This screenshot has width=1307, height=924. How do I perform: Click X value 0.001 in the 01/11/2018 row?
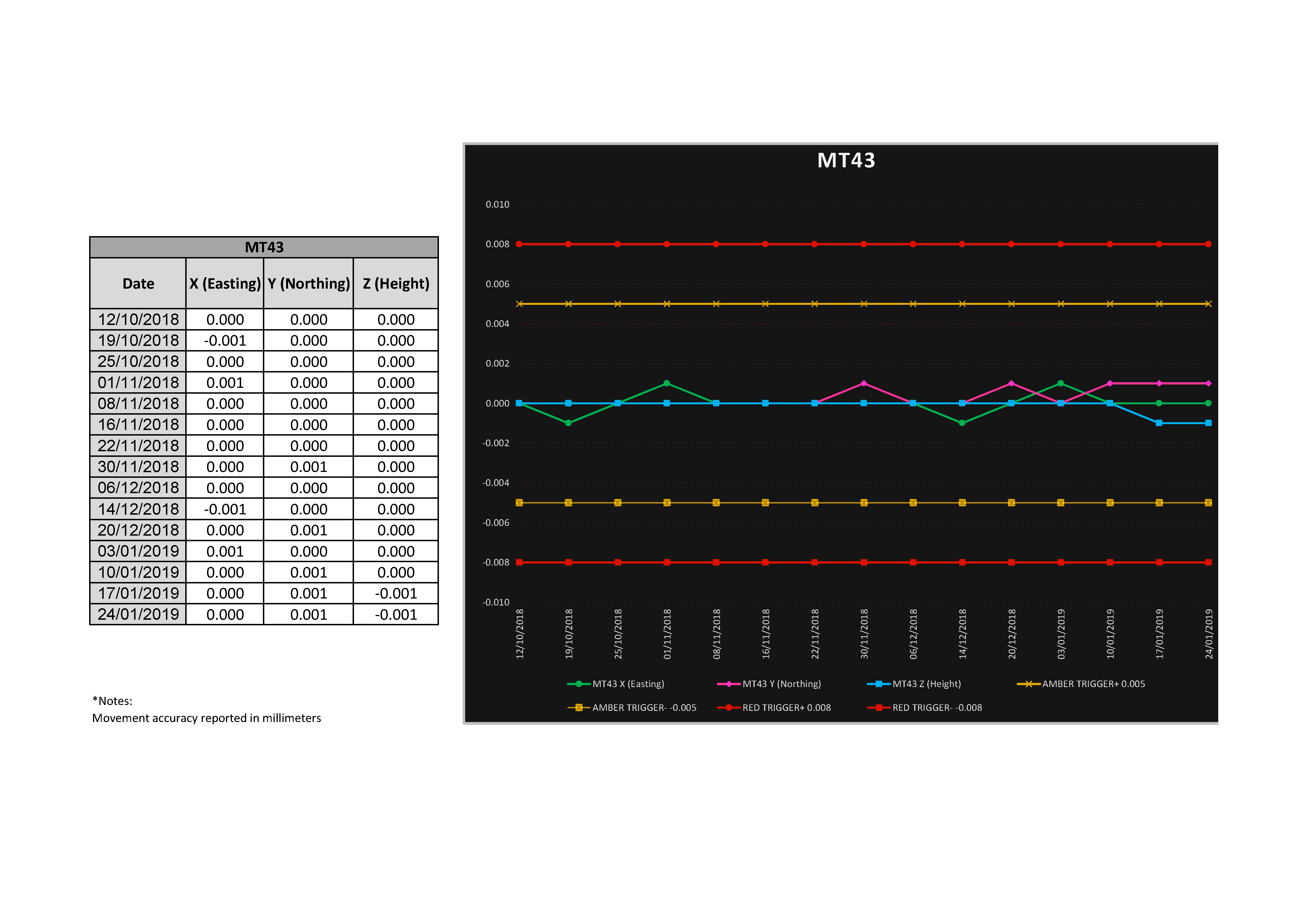click(225, 383)
